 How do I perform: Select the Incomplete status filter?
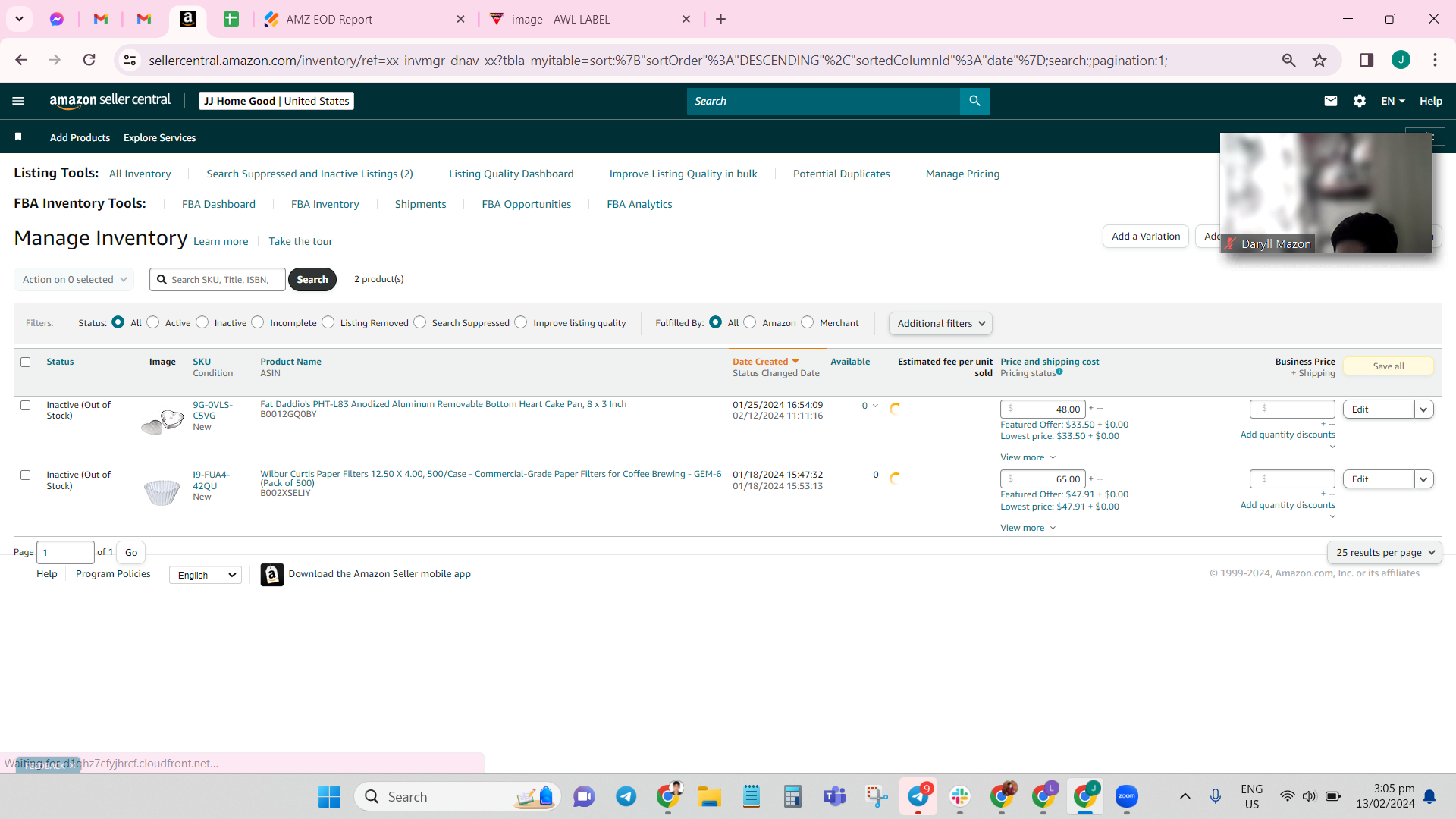pyautogui.click(x=258, y=322)
